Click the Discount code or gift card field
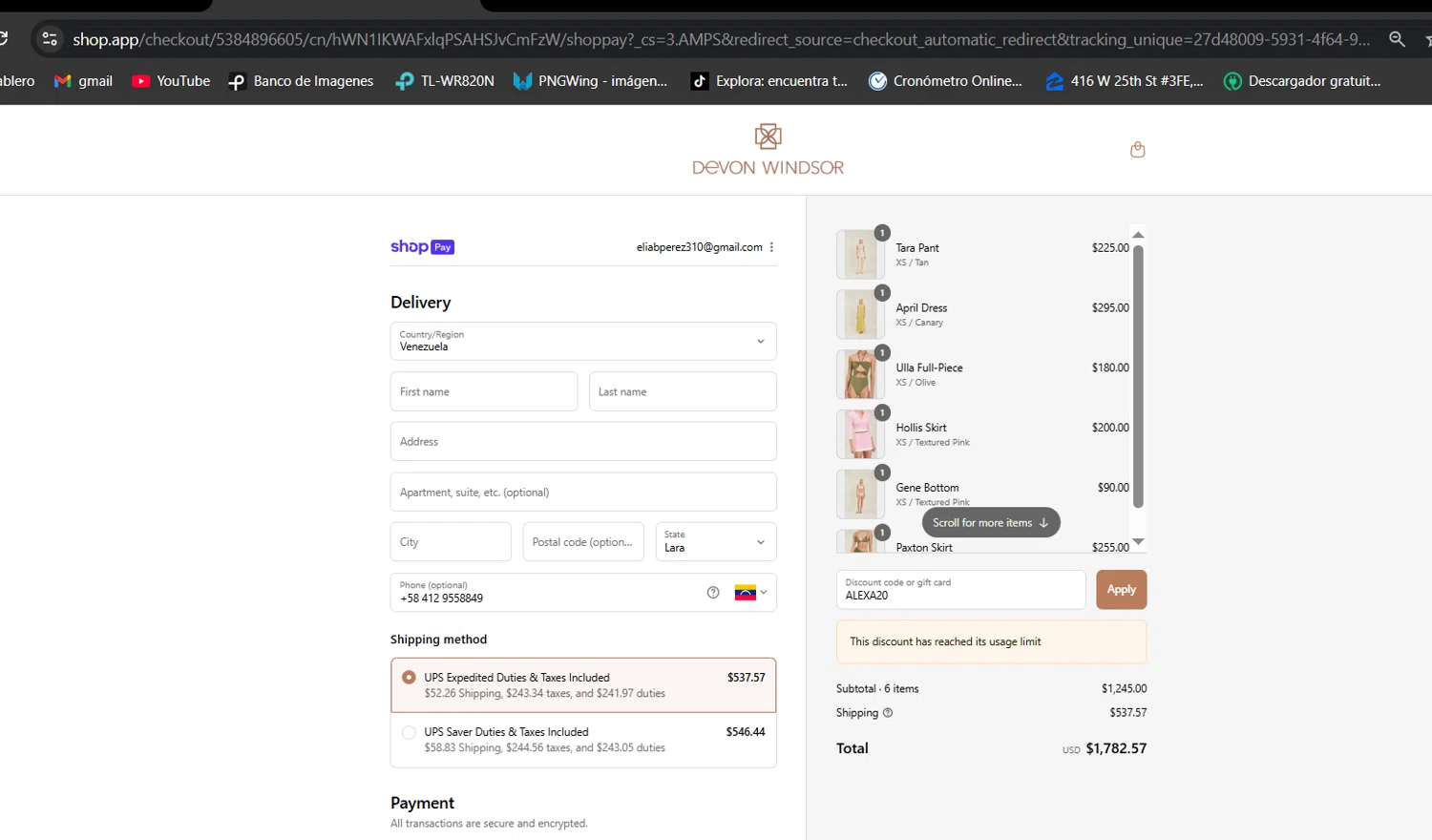The image size is (1432, 840). tap(960, 590)
